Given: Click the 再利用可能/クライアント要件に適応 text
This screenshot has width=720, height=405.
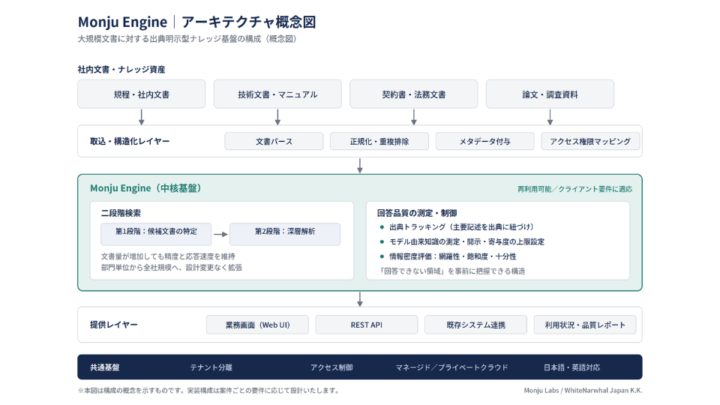Looking at the screenshot, I should 575,189.
